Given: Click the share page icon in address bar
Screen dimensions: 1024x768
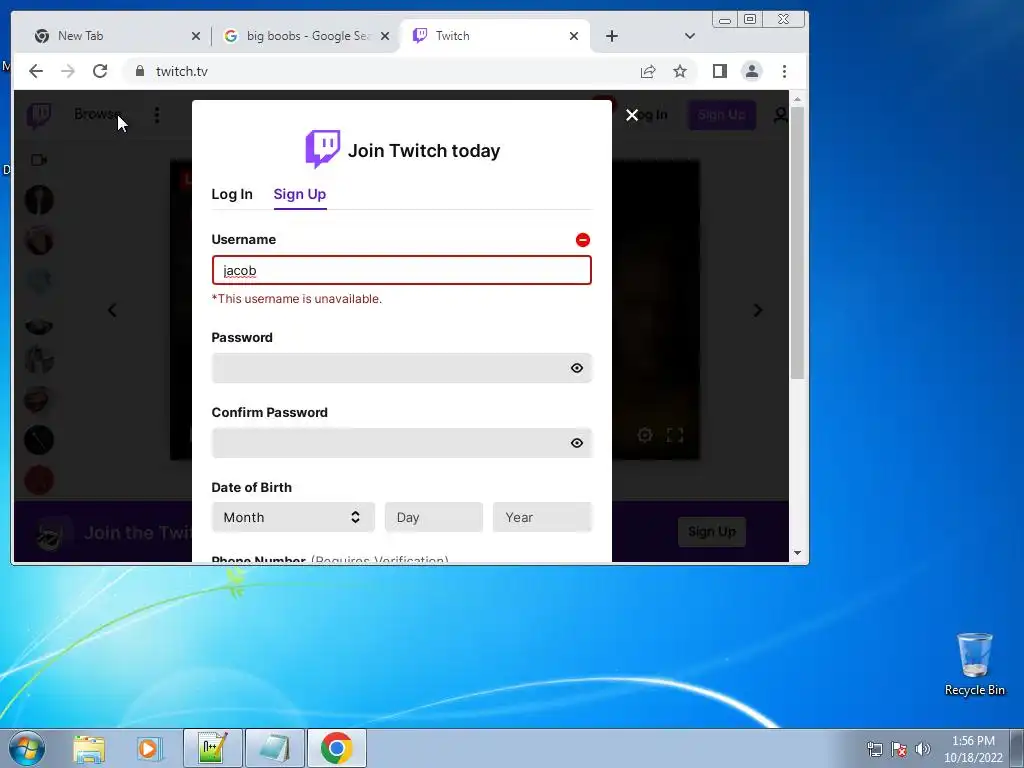Looking at the screenshot, I should click(x=648, y=71).
